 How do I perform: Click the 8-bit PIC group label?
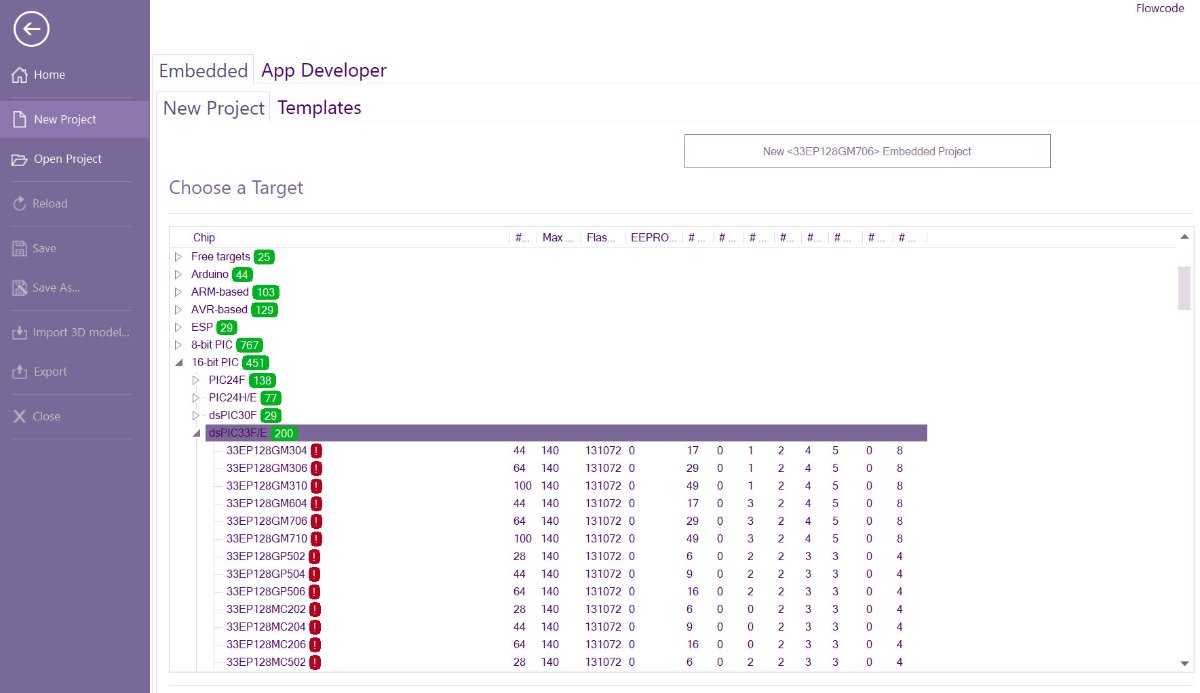(212, 345)
